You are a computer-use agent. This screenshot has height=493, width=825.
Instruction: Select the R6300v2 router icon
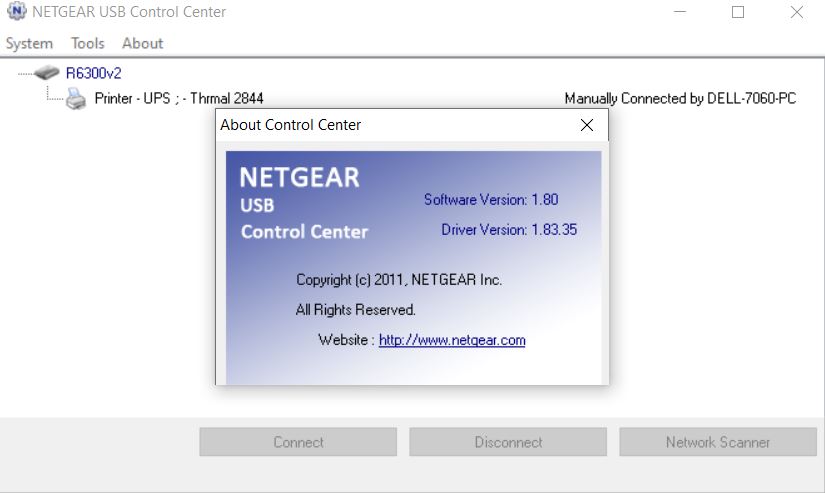(46, 73)
